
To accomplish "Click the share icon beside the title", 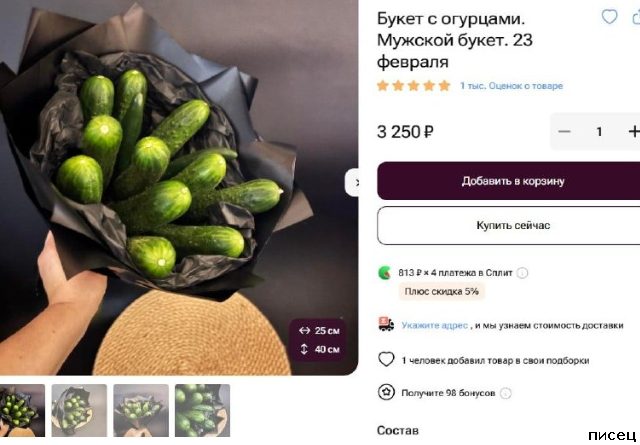I will click(636, 17).
